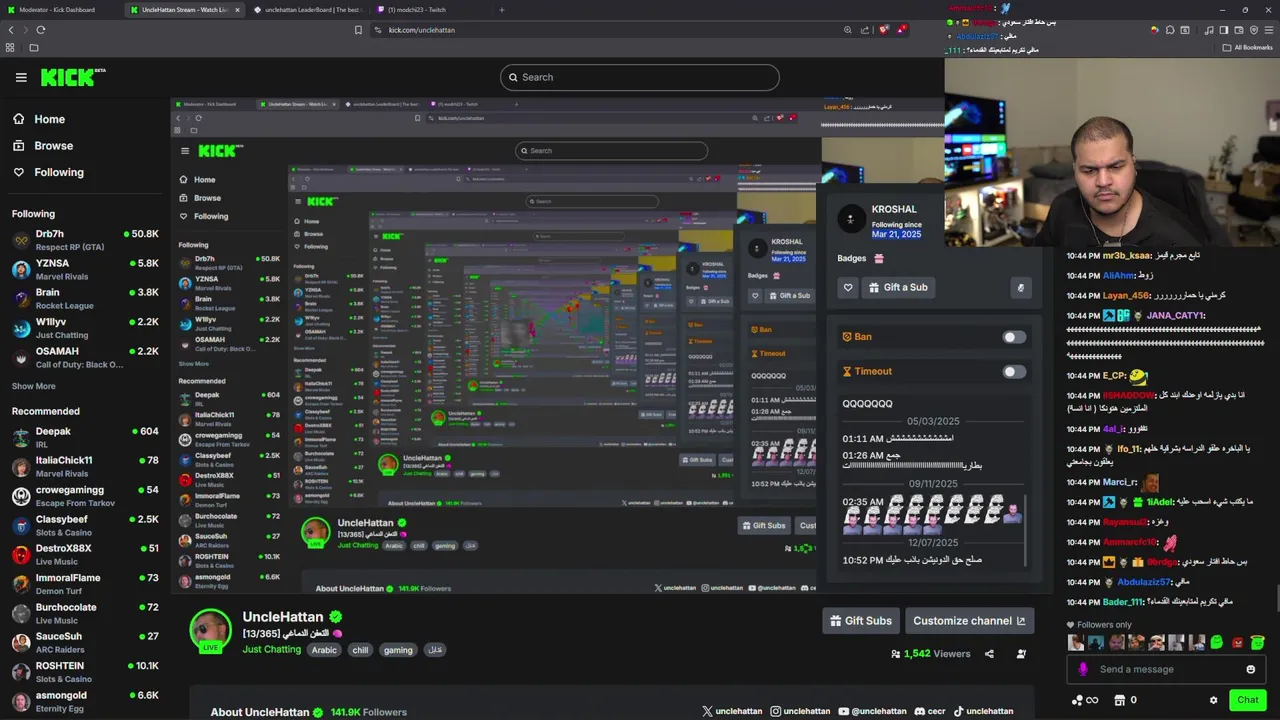Click the chill tag
This screenshot has height=720, width=1280.
coord(360,650)
